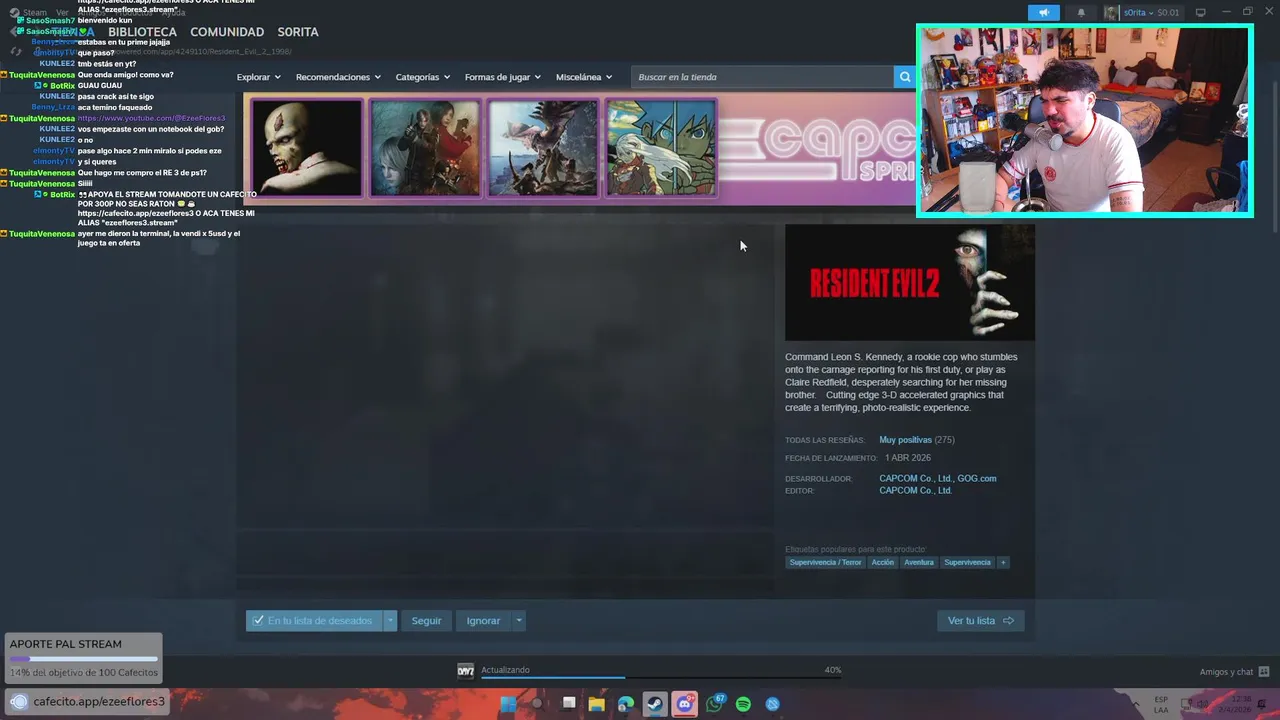Open the Miscelánea dropdown menu
This screenshot has height=720, width=1280.
coord(584,77)
